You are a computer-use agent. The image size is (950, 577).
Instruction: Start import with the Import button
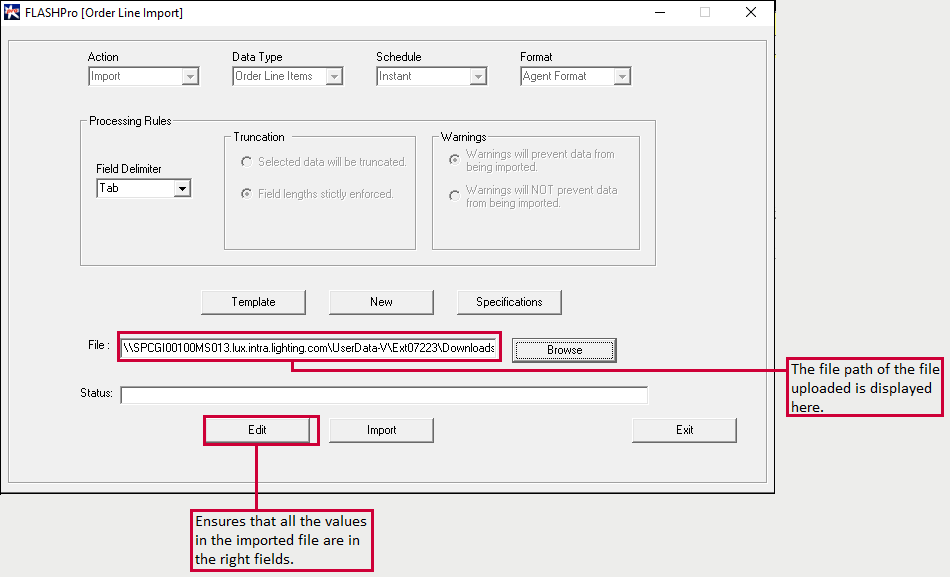pos(381,430)
